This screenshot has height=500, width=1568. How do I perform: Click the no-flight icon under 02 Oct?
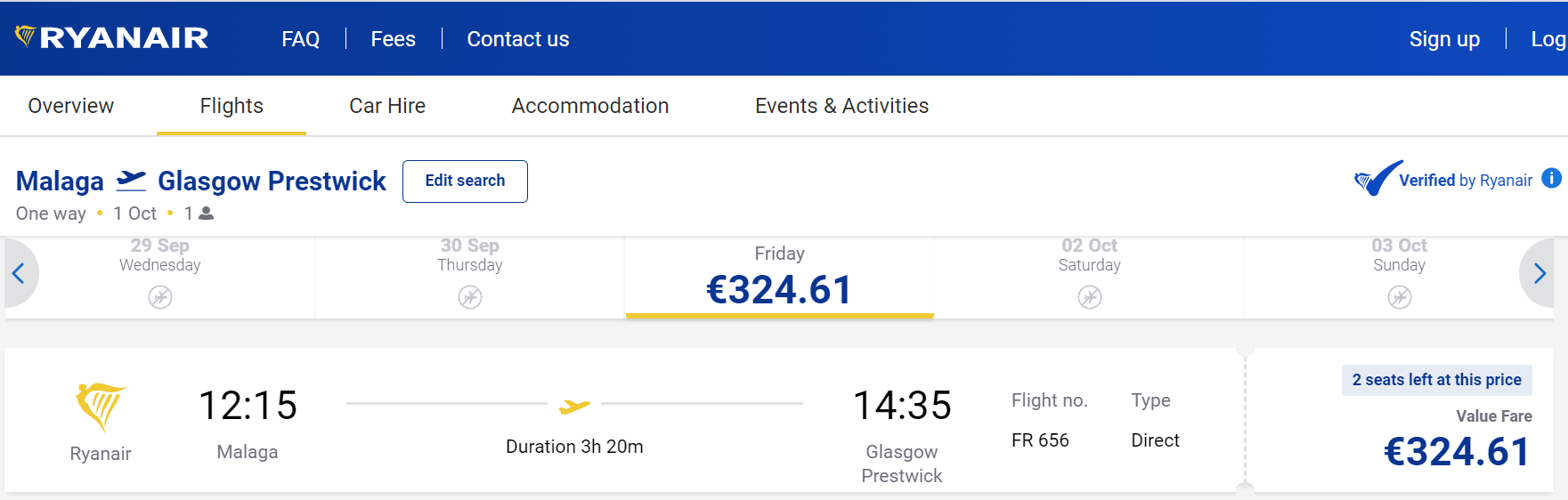click(x=1090, y=297)
